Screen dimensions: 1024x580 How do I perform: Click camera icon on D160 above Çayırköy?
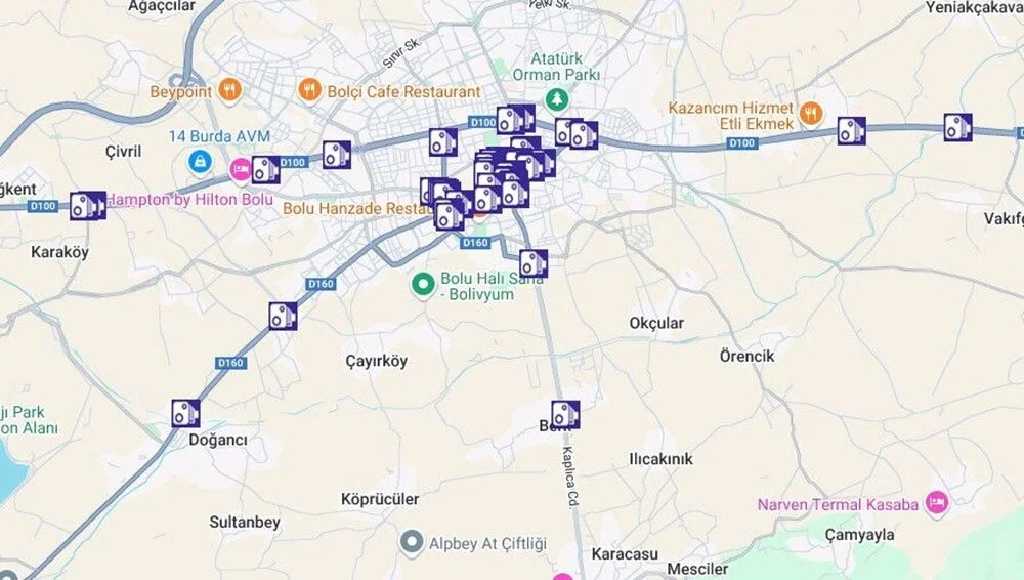pos(283,316)
